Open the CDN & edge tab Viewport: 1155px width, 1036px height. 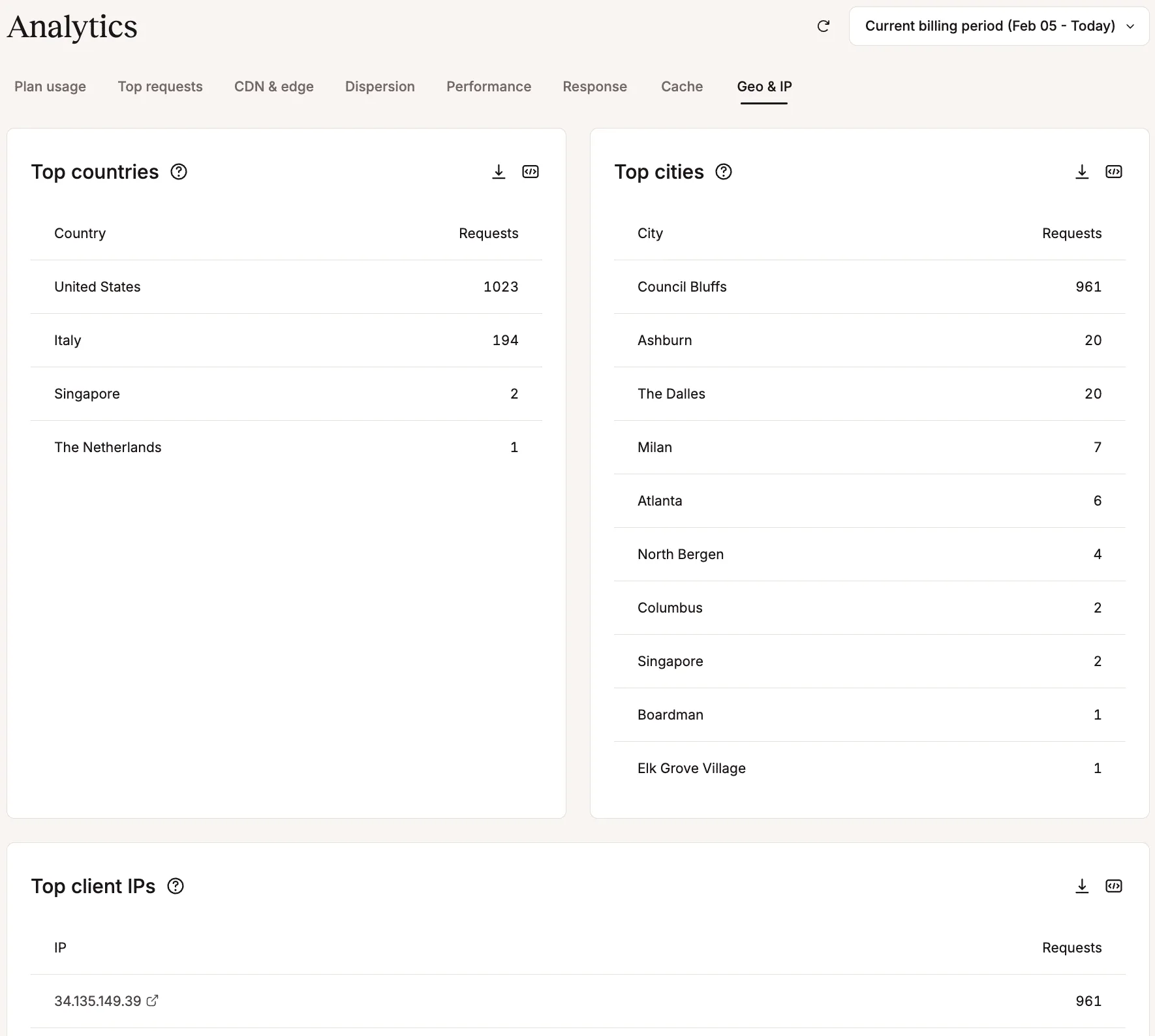pos(273,86)
